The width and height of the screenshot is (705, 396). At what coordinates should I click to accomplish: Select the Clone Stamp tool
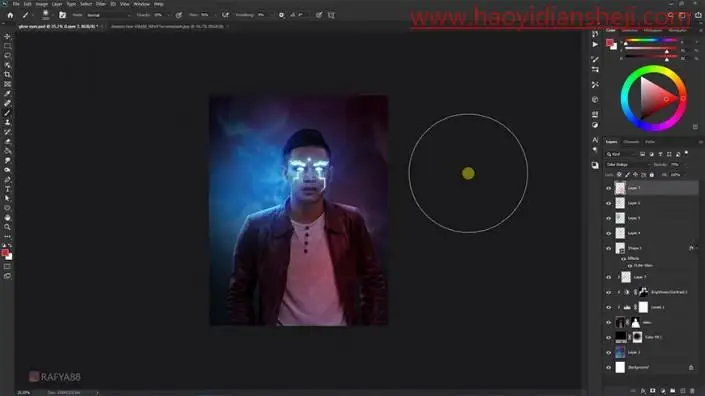(x=7, y=122)
